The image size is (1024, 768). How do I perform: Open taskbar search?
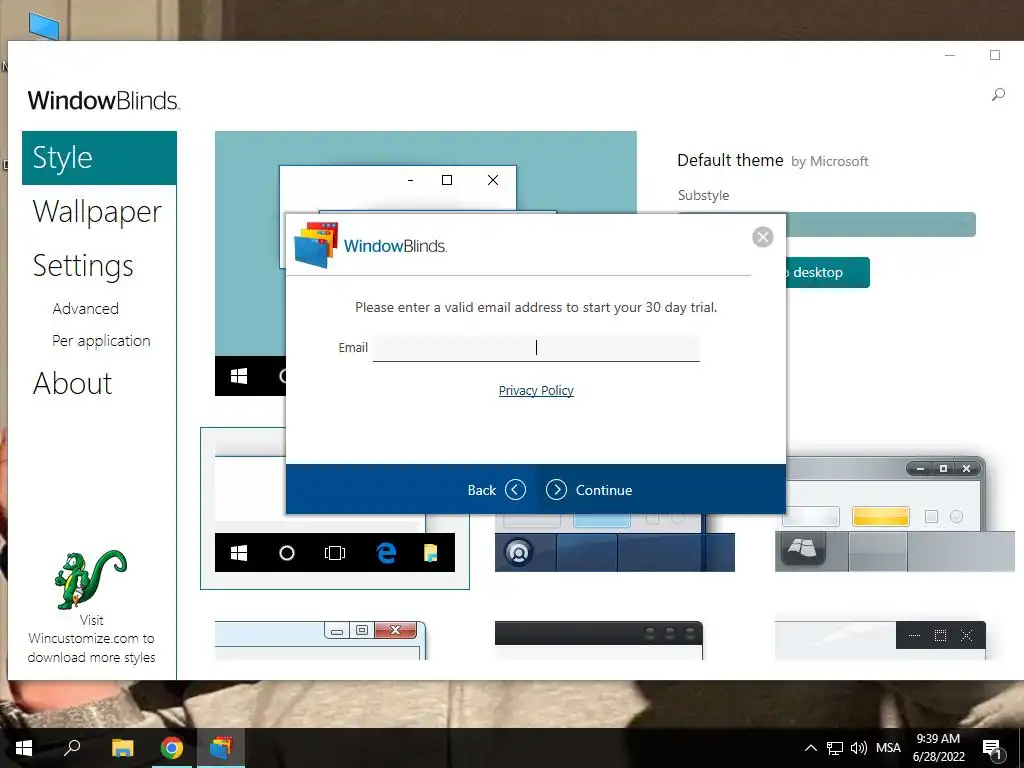72,748
